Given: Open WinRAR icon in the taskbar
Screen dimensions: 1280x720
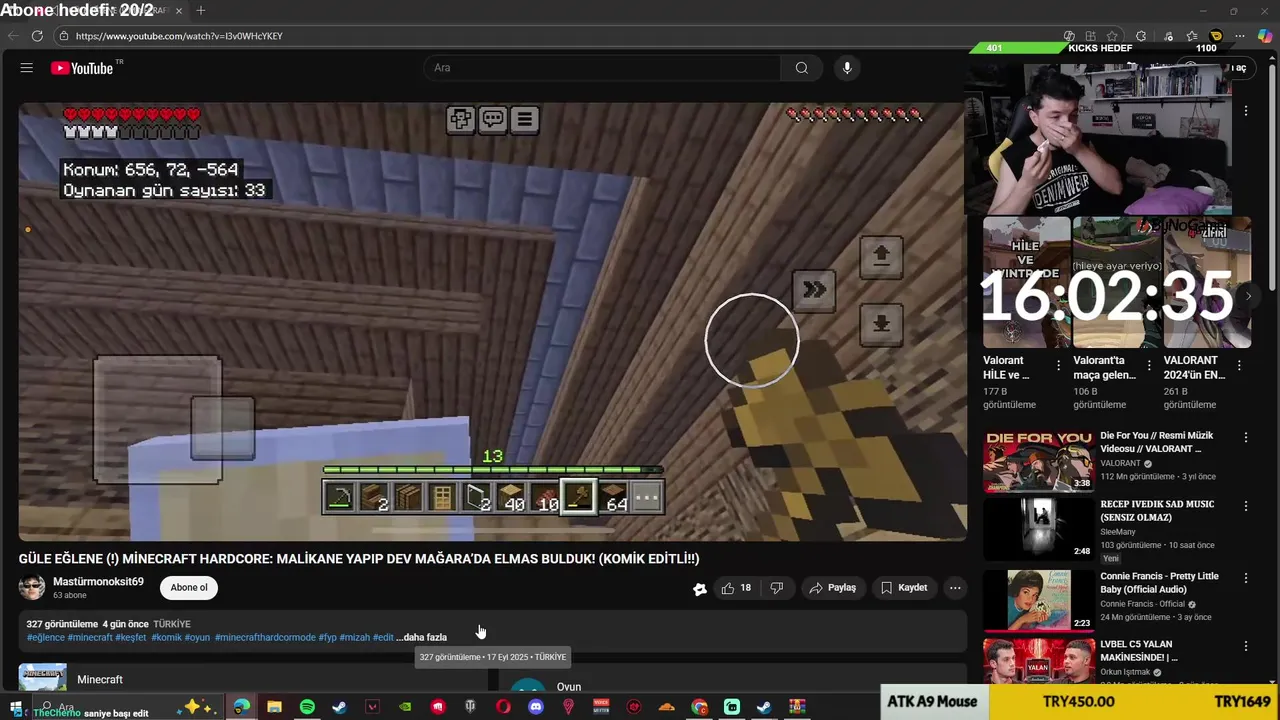Looking at the screenshot, I should [x=797, y=707].
